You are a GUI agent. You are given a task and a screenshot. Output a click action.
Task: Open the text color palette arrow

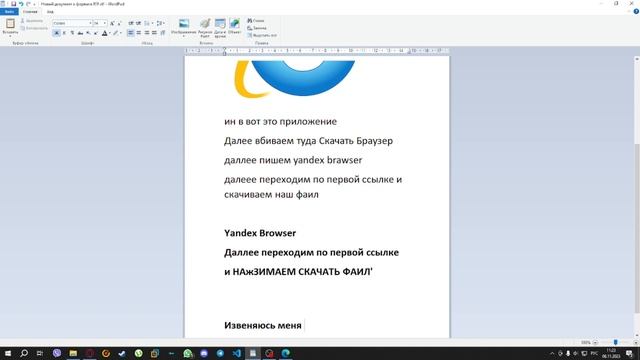pos(109,33)
